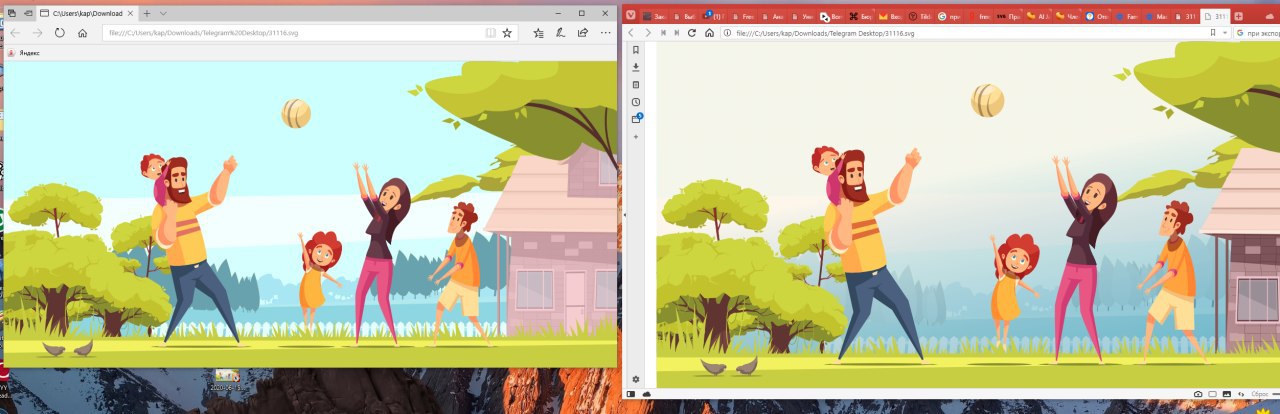Click the Vivaldi Fast Forward button
1280x414 pixels.
tap(676, 33)
